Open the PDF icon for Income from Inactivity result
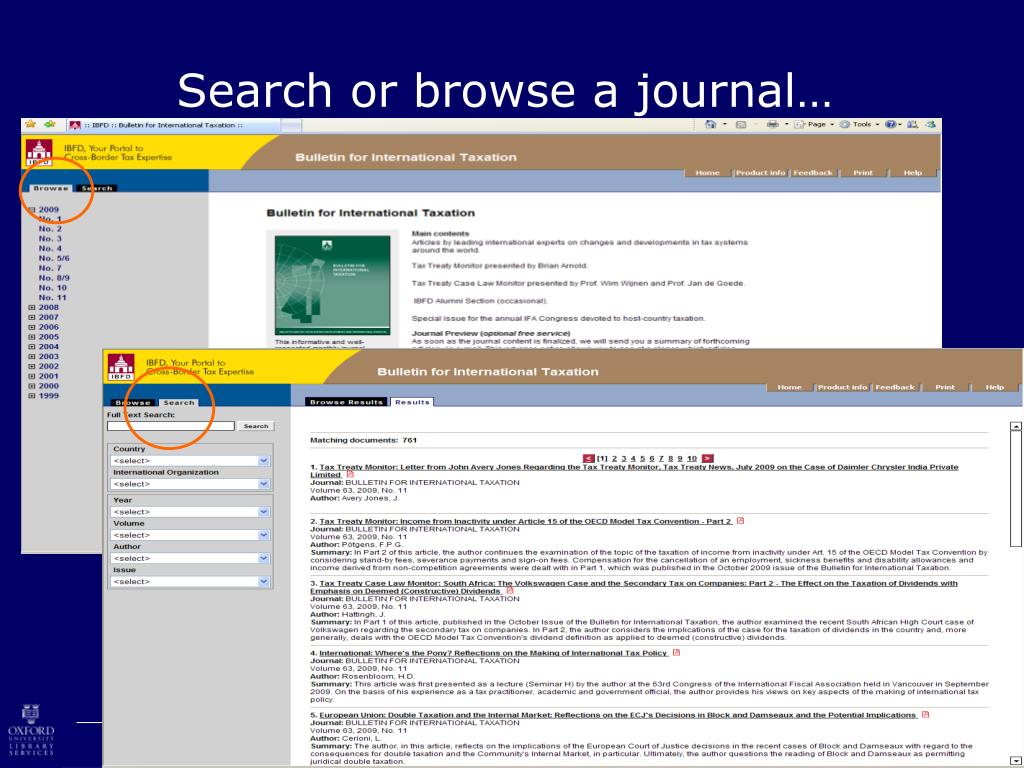This screenshot has height=768, width=1024. click(740, 521)
